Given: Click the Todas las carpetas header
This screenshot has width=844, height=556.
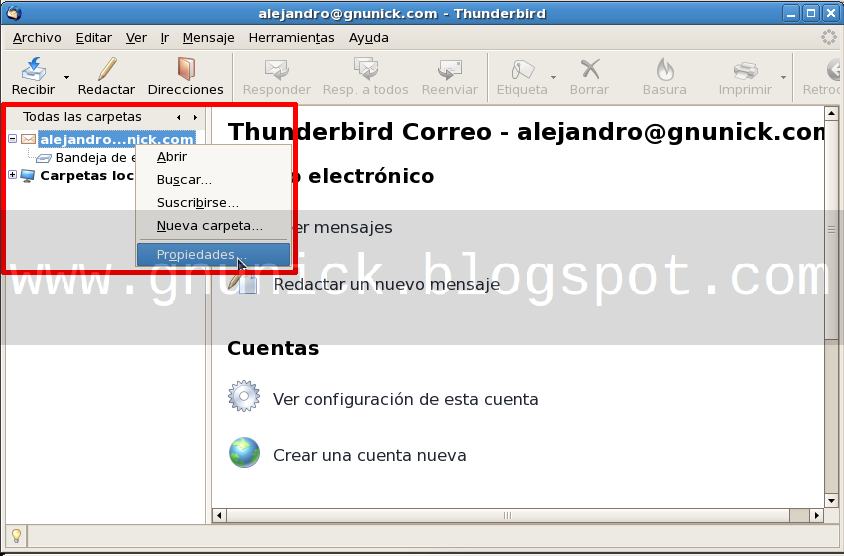Looking at the screenshot, I should pos(82,117).
